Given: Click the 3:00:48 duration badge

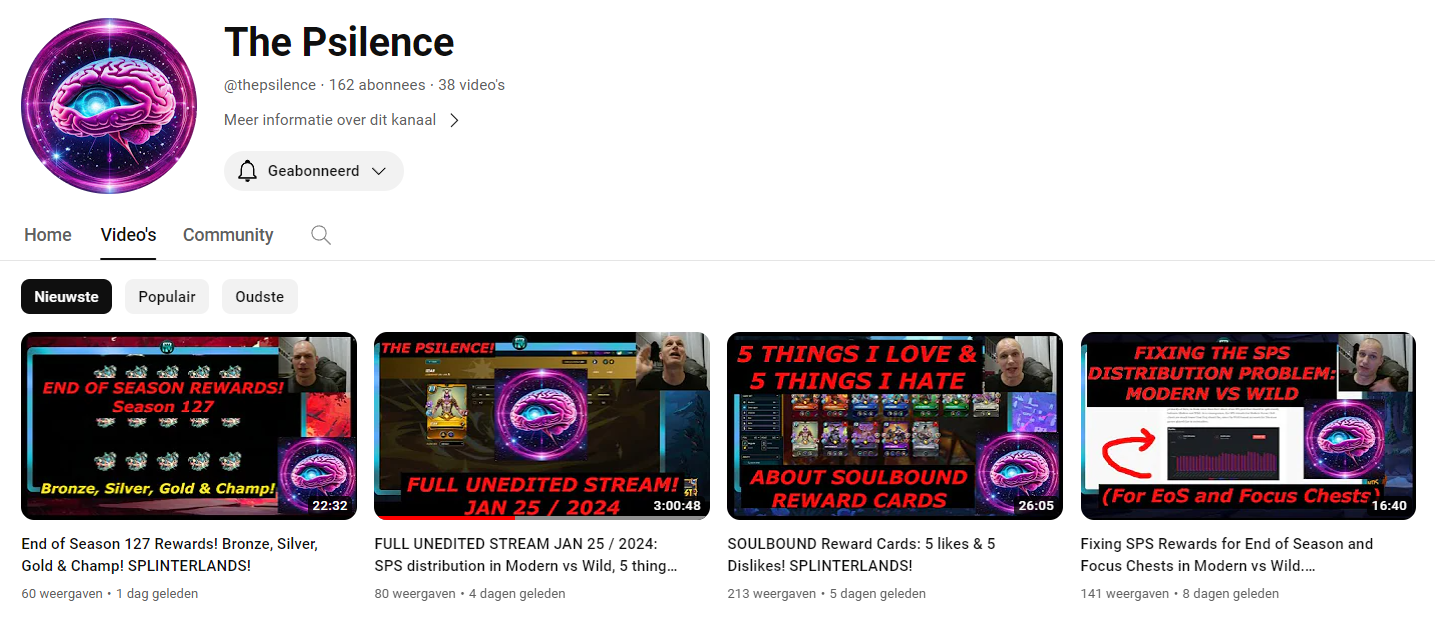Looking at the screenshot, I should pos(675,506).
